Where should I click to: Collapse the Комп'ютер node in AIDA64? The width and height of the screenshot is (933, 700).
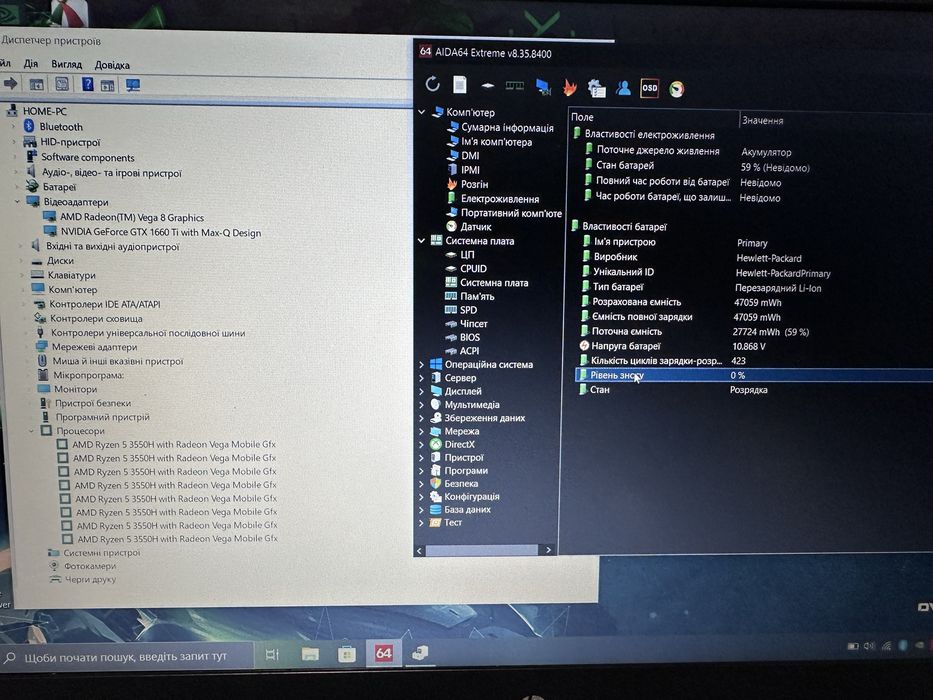tap(421, 112)
